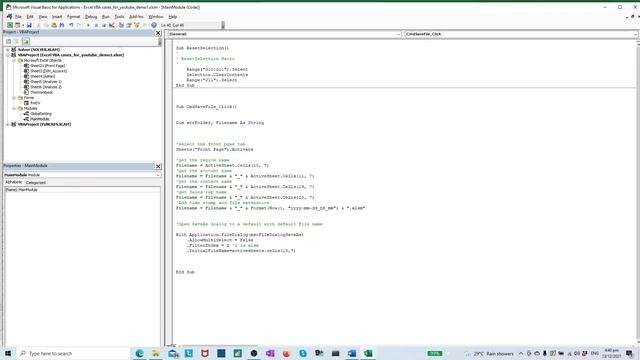Open the Add-Ins menu
This screenshot has height=360, width=640.
coord(136,17)
